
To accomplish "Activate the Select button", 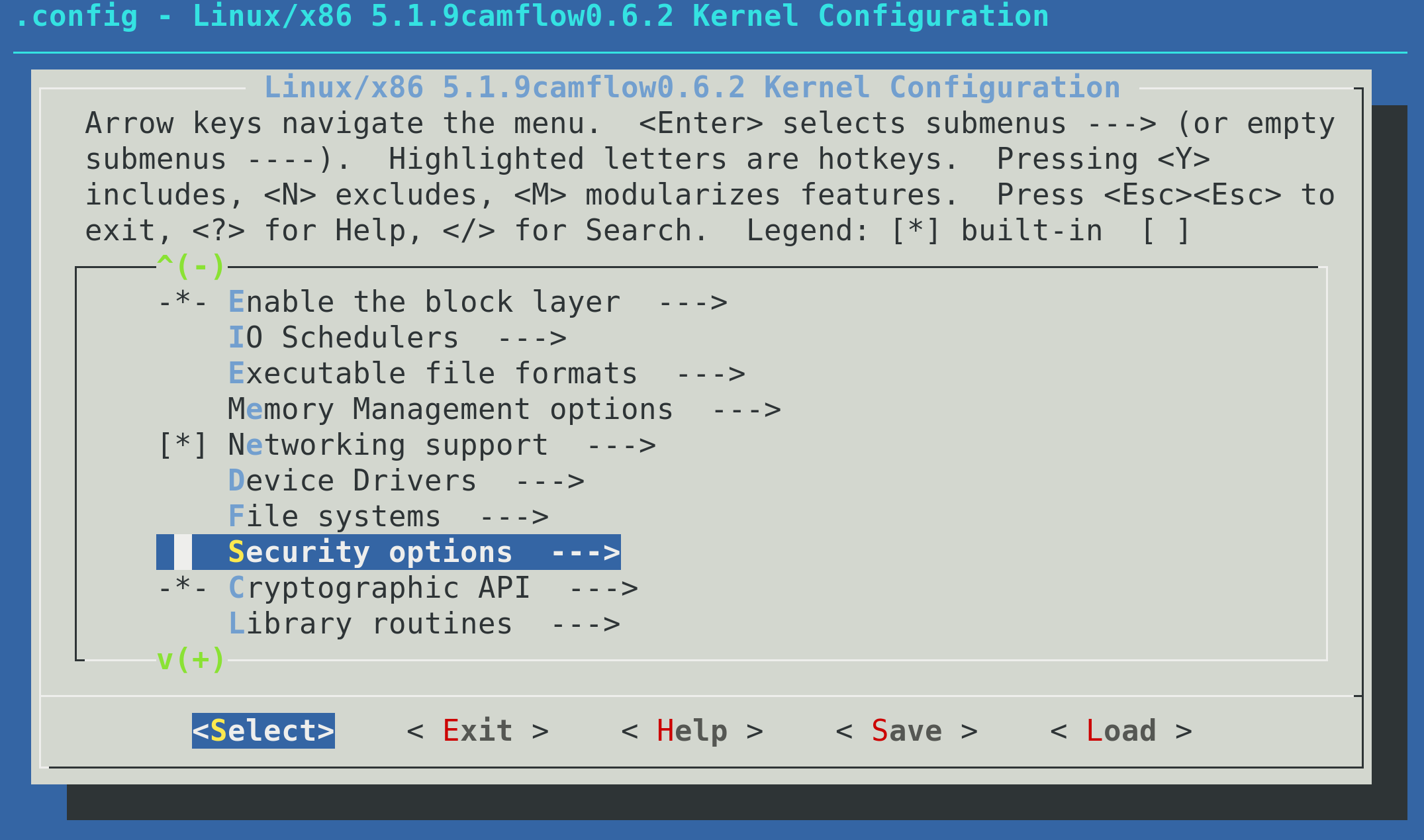I will (263, 730).
